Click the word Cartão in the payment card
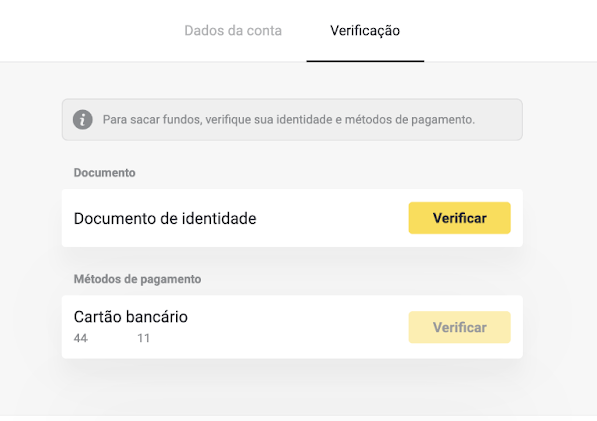Viewport: 597px width, 421px height. [97, 317]
